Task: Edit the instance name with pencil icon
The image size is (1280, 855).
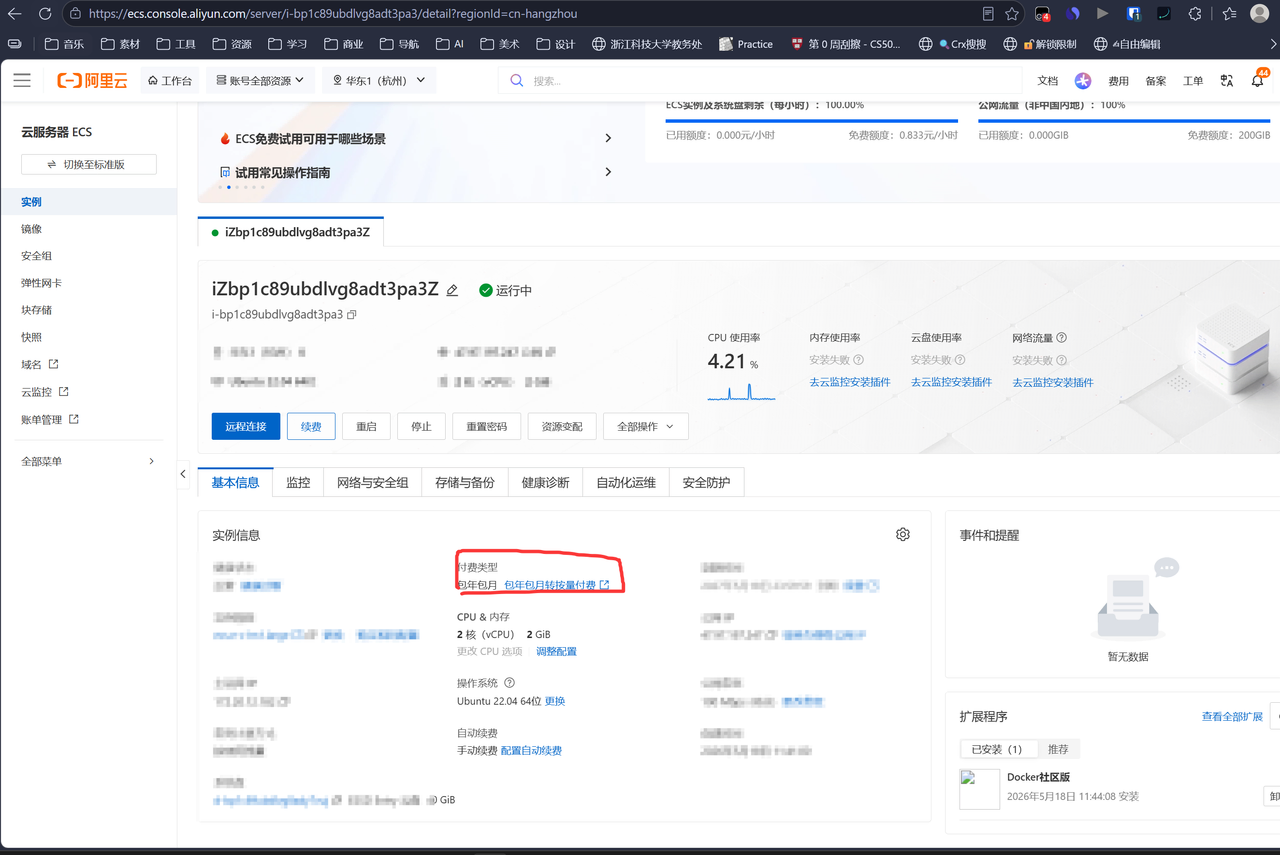Action: tap(452, 290)
